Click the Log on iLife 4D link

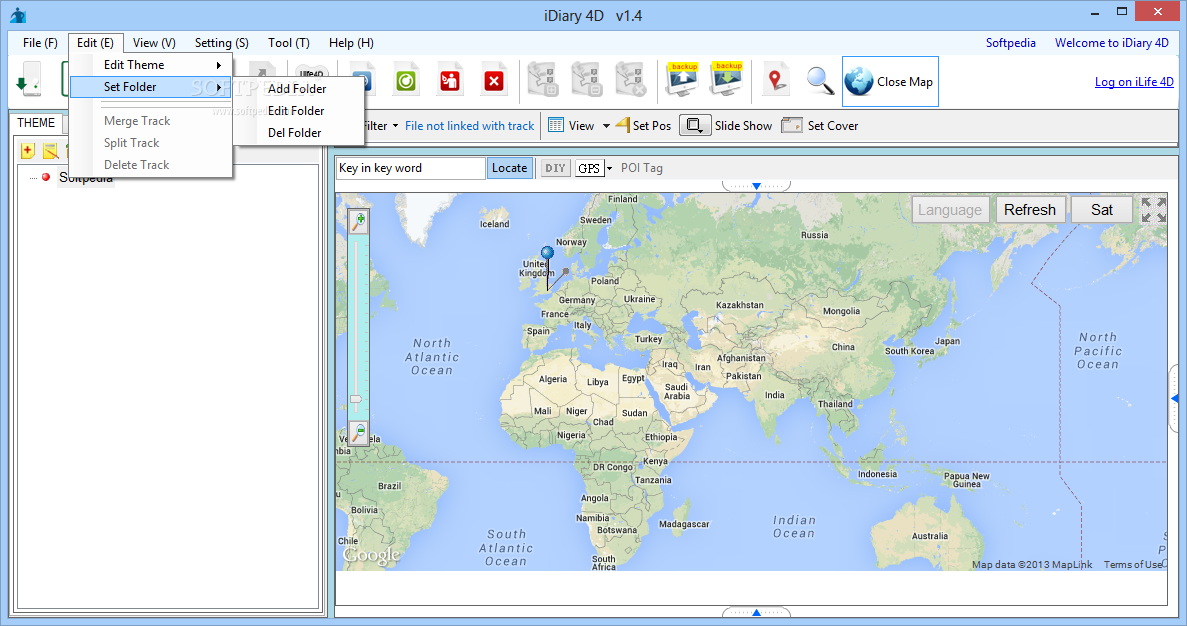pyautogui.click(x=1134, y=82)
